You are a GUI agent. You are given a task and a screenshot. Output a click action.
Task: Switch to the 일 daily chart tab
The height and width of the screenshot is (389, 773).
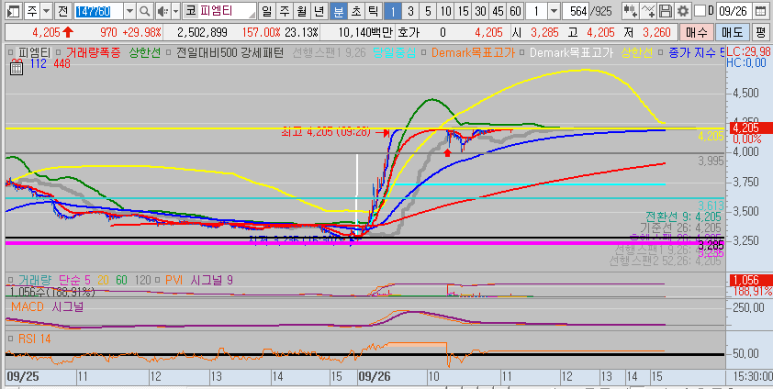[x=267, y=11]
